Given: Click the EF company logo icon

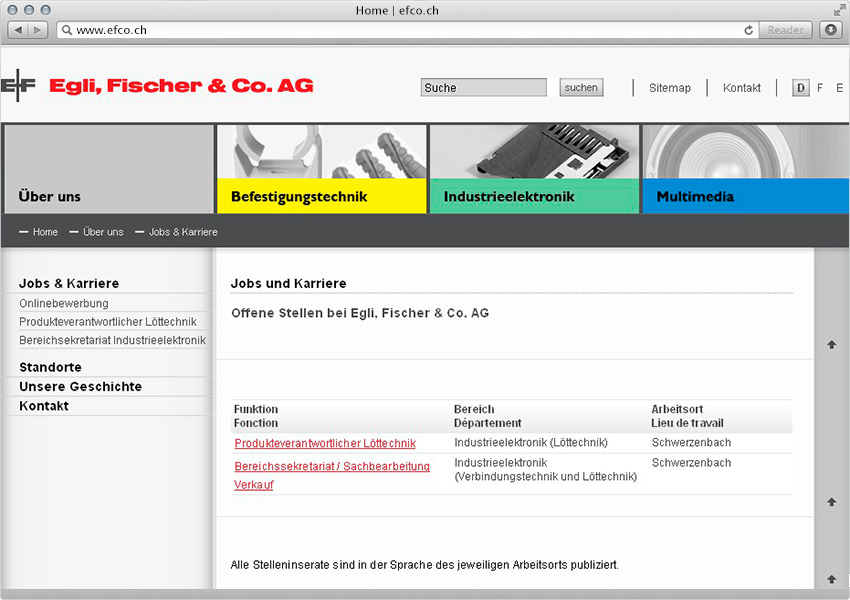Looking at the screenshot, I should point(18,85).
